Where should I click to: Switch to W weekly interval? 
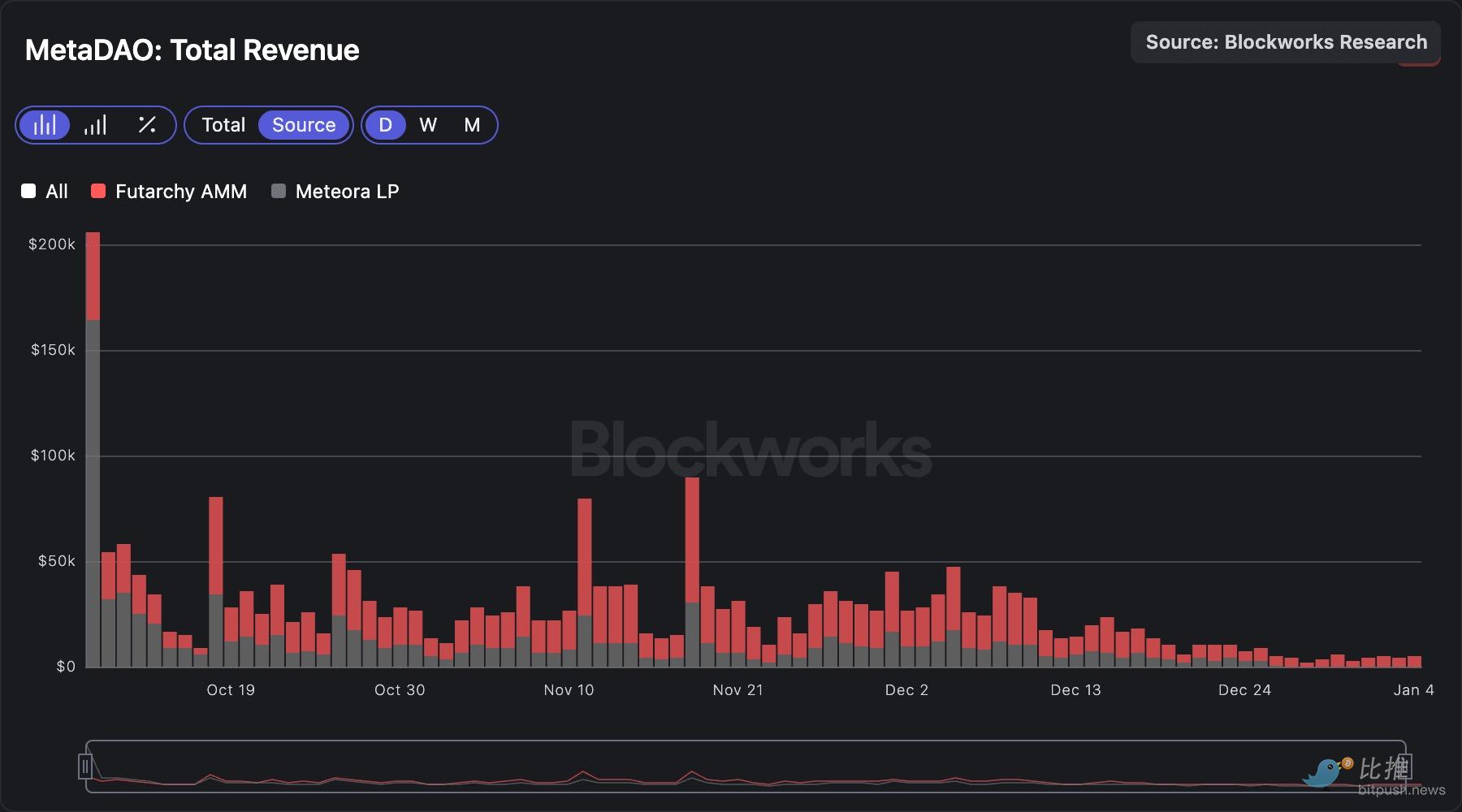click(x=428, y=124)
